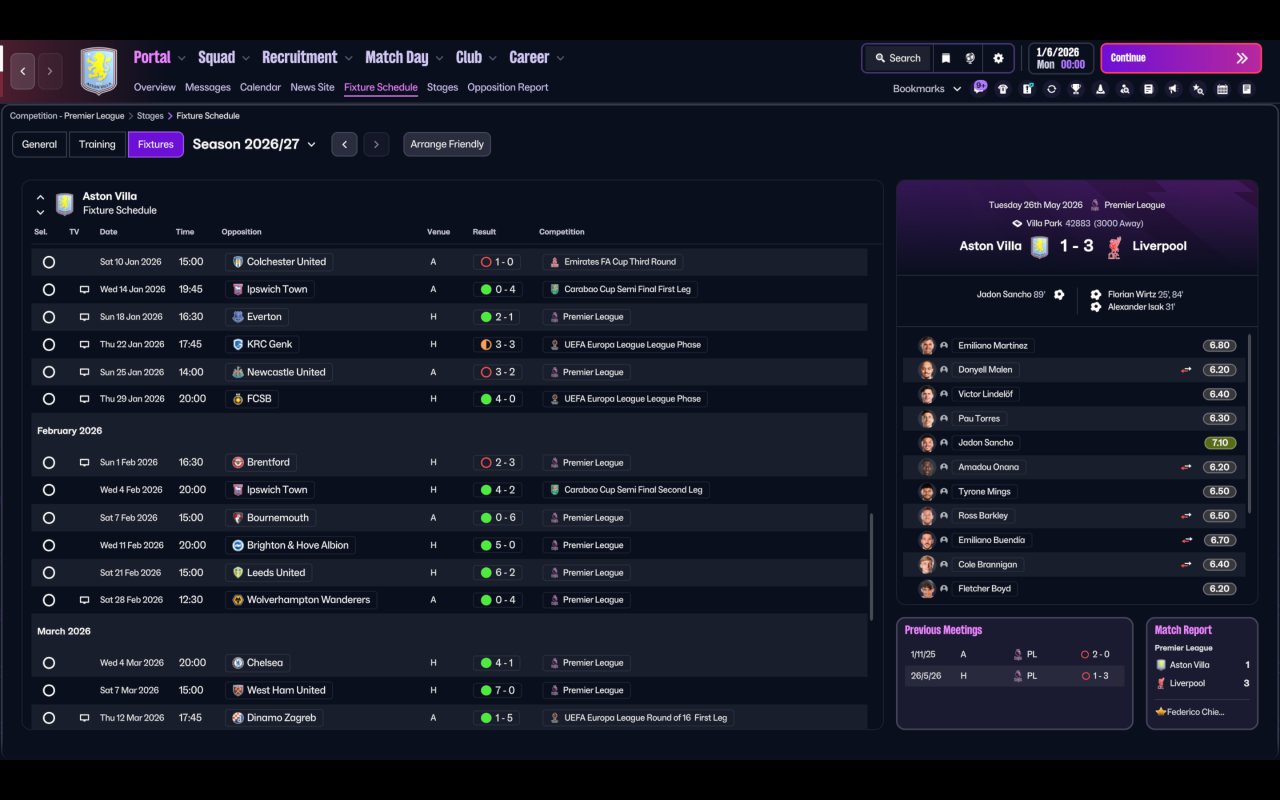1280x800 pixels.
Task: Expand the Match Day menu dropdown
Action: click(437, 58)
